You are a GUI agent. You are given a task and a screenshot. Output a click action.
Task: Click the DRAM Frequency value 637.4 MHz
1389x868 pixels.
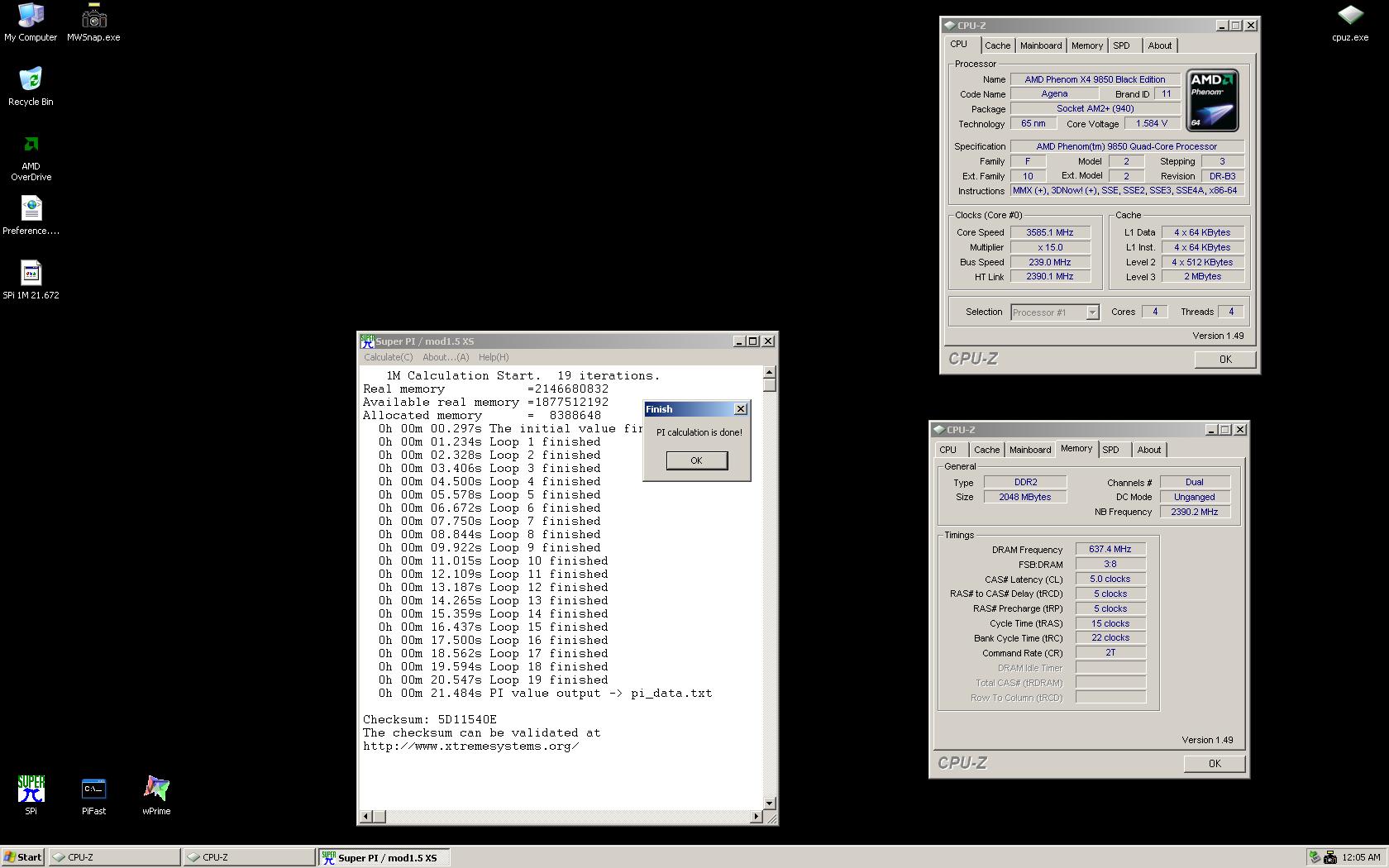point(1110,549)
